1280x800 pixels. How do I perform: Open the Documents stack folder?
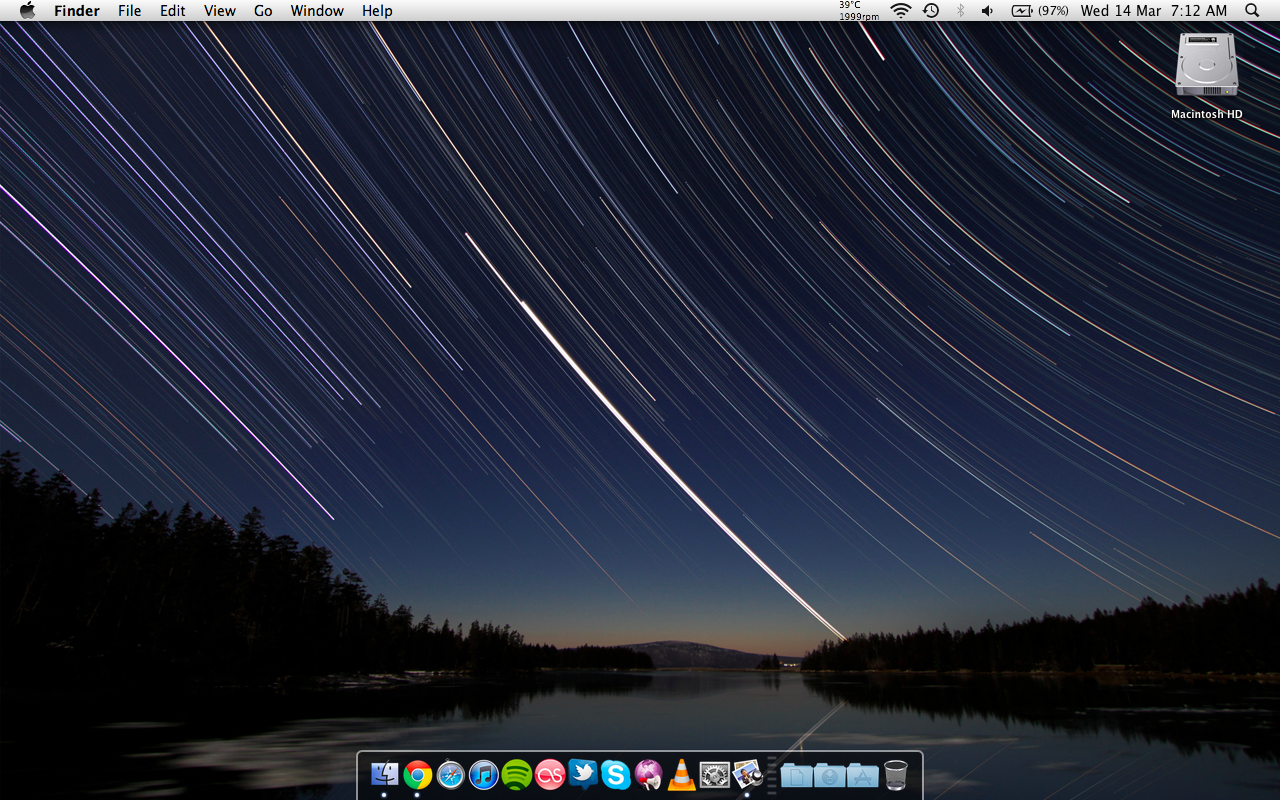(797, 774)
